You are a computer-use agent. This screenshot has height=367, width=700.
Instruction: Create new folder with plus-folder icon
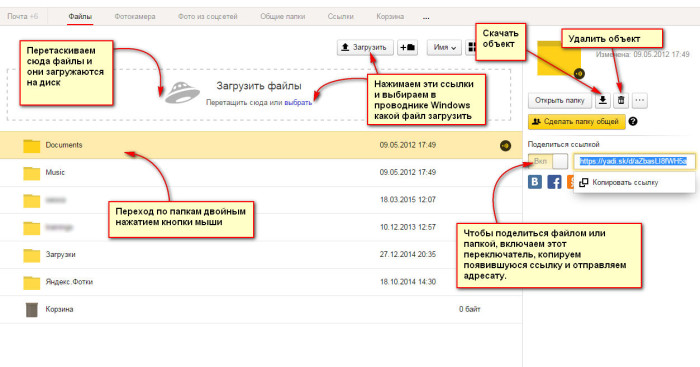click(407, 47)
